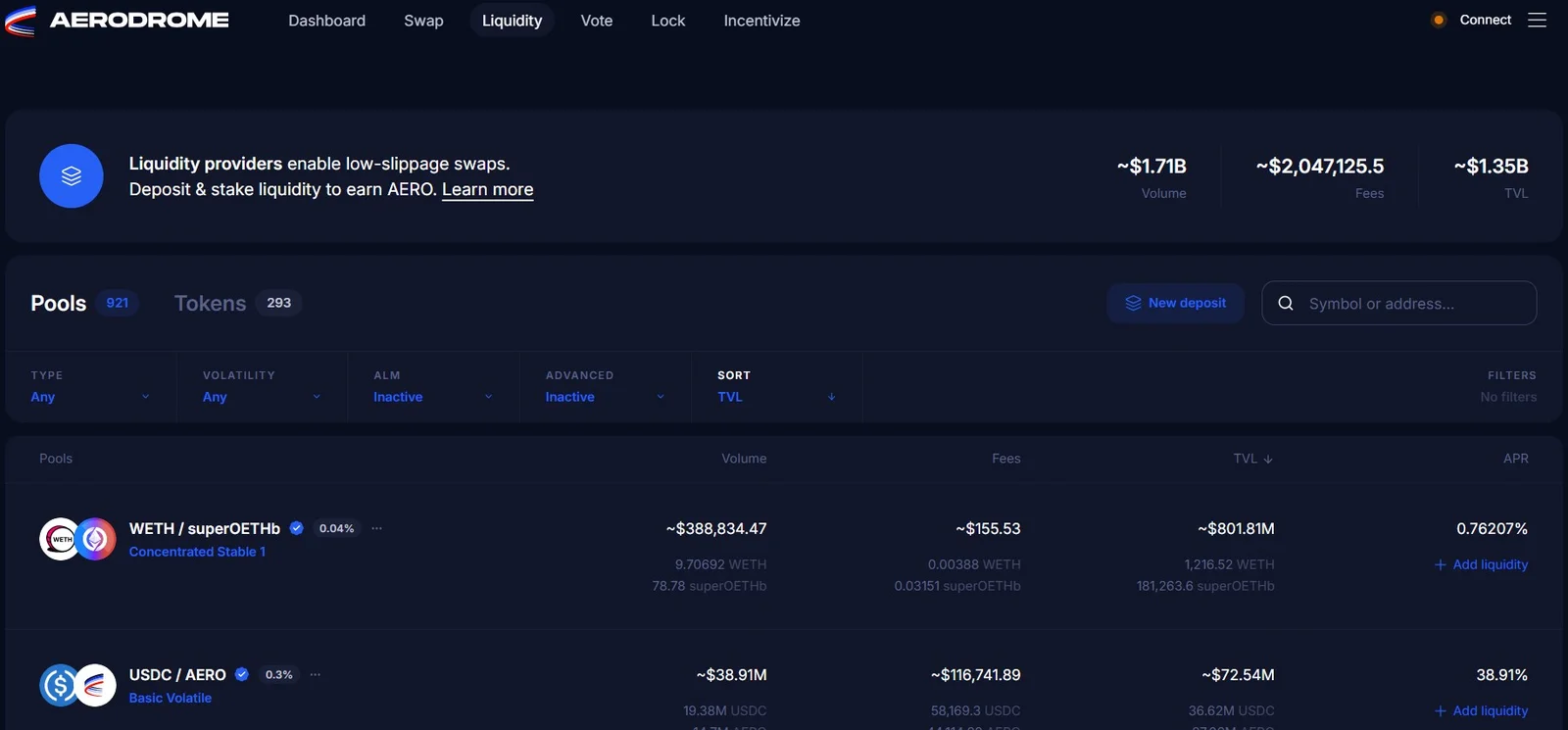
Task: Click the 921 pools count badge
Action: (118, 303)
